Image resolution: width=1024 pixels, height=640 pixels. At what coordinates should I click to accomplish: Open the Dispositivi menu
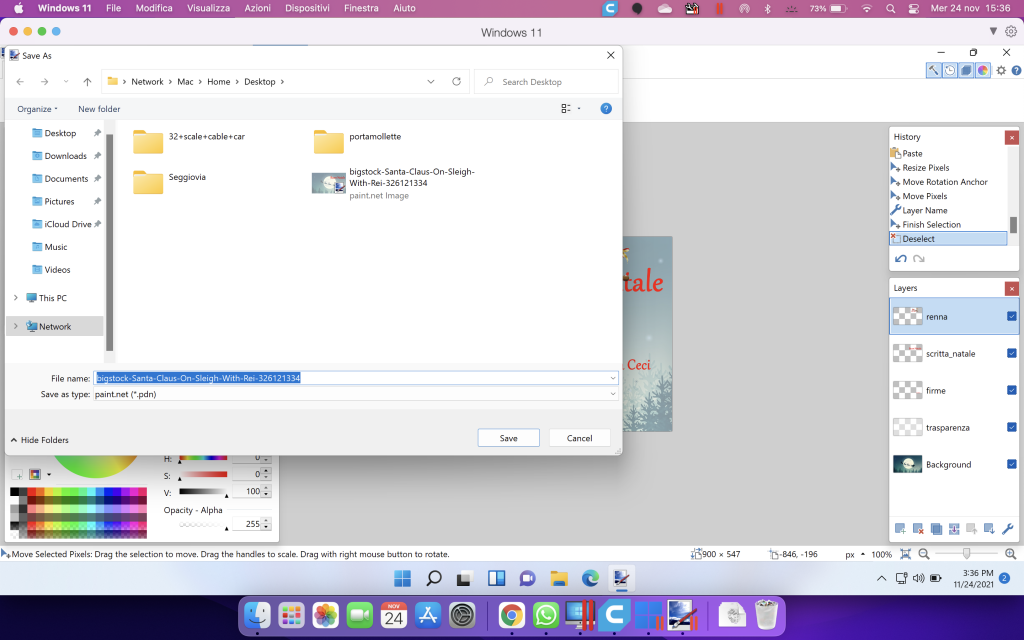point(309,8)
